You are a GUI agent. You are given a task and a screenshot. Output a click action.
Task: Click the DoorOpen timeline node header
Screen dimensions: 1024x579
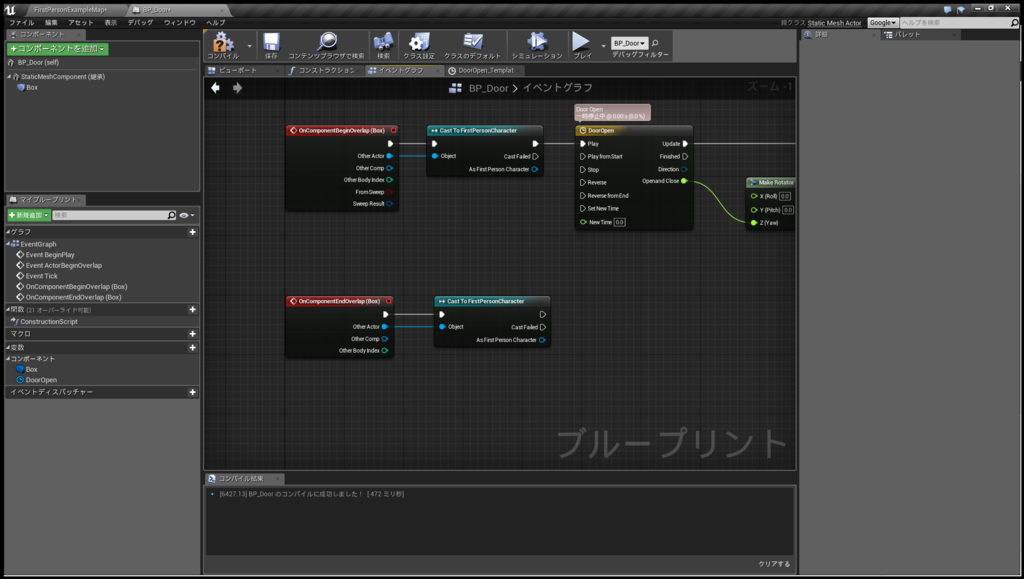pos(633,131)
